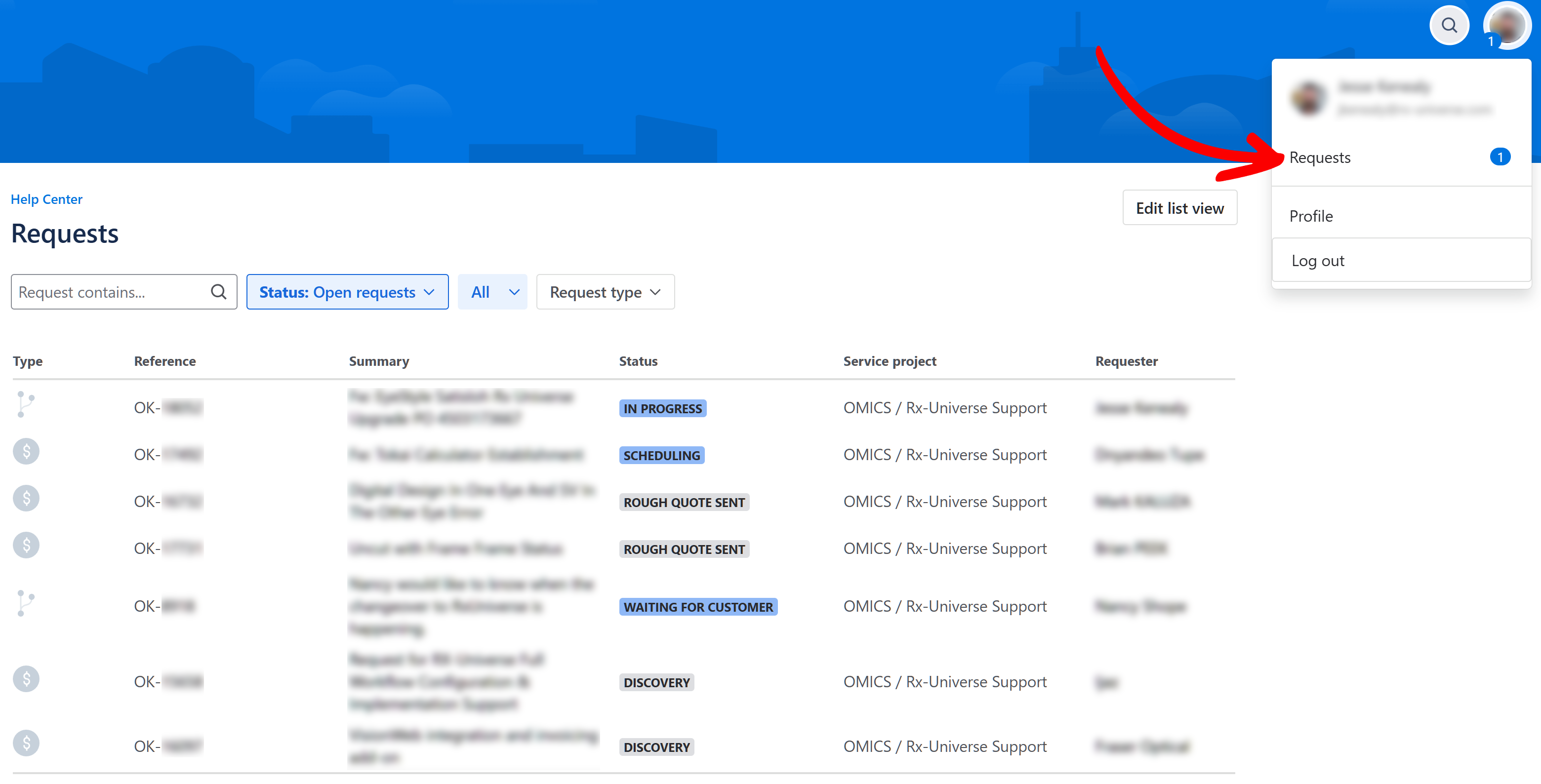Click the Reference column header
This screenshot has height=784, width=1541.
pos(164,361)
